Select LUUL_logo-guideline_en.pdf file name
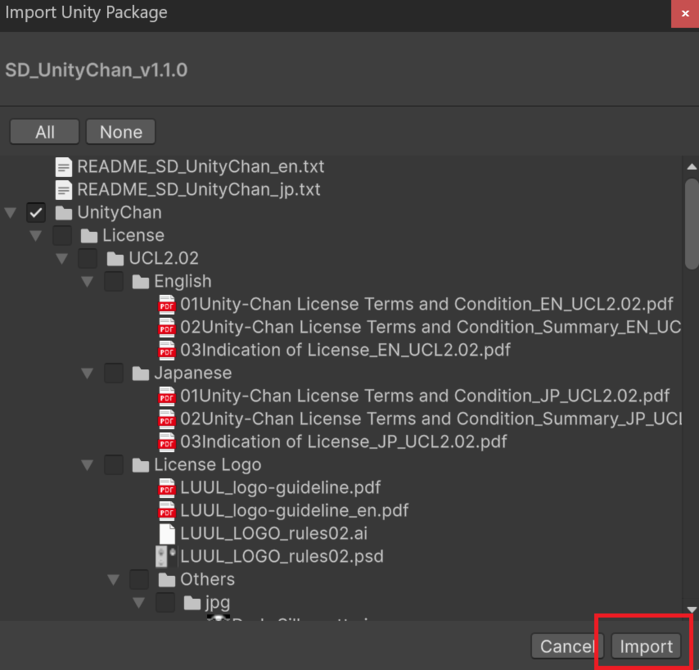This screenshot has width=699, height=670. pyautogui.click(x=294, y=511)
